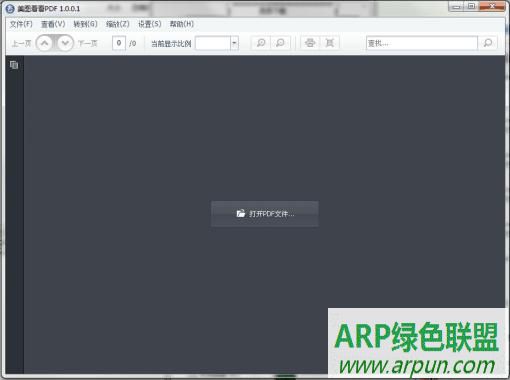
Task: Open the 文件(F) menu
Action: 21,24
